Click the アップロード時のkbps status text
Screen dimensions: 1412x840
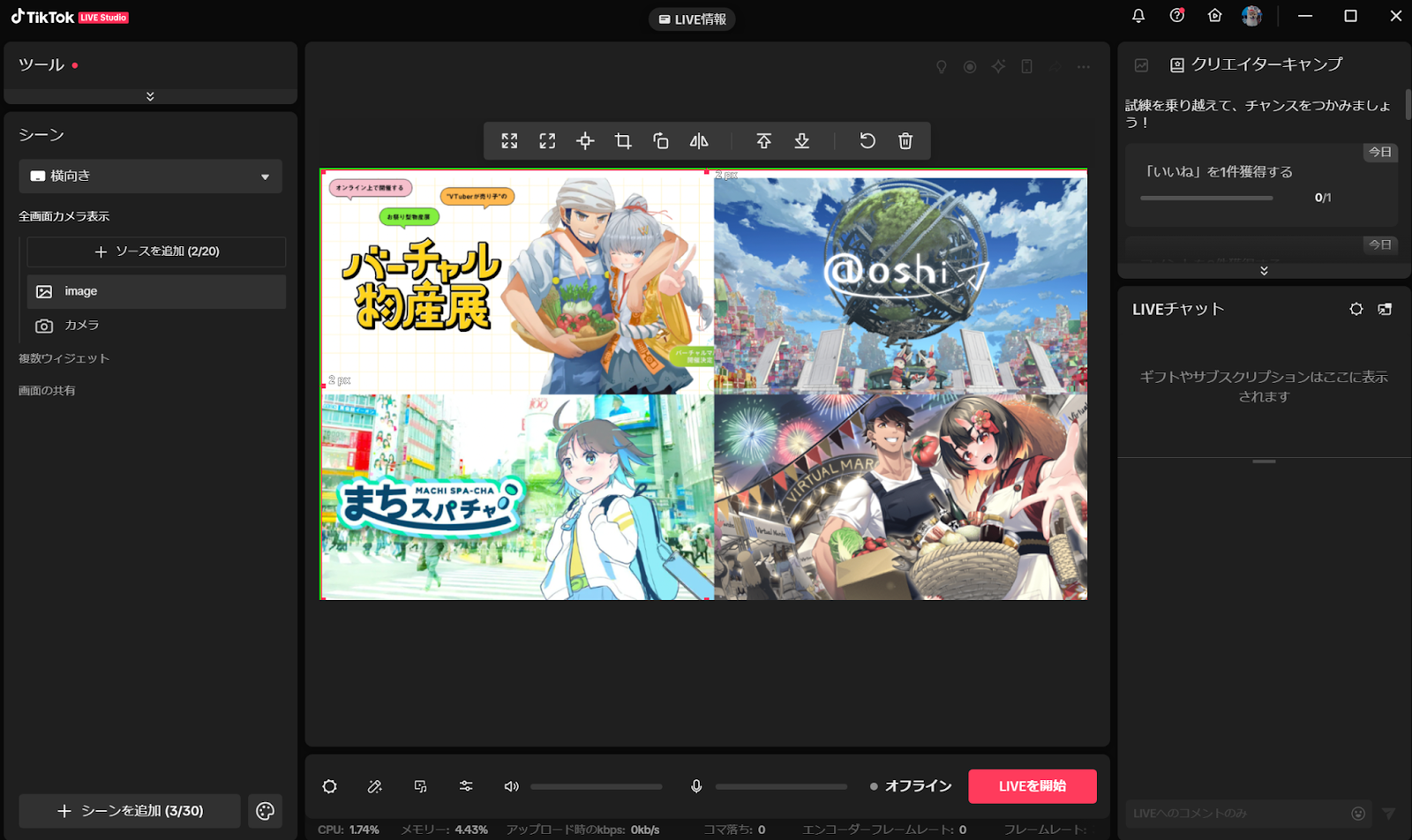click(582, 829)
